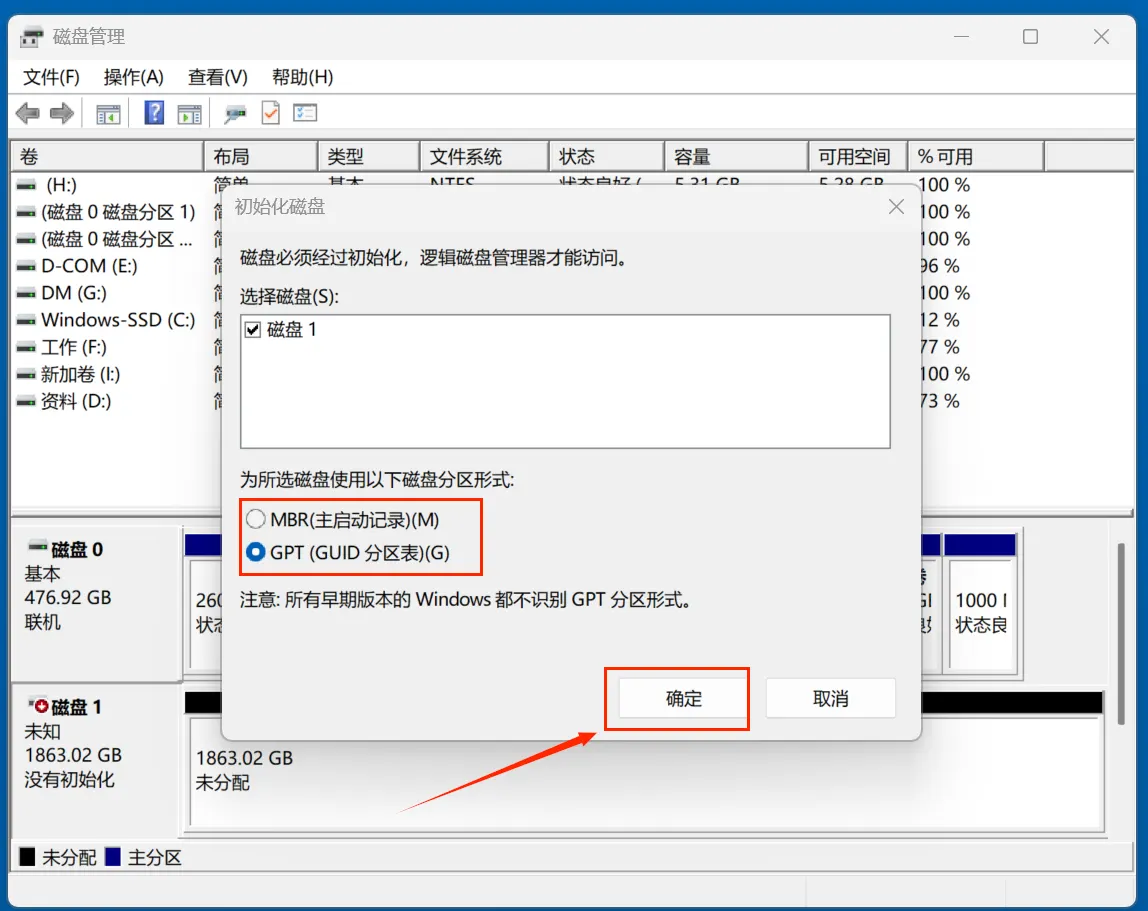Open the 文件(F) menu
Image resolution: width=1148 pixels, height=911 pixels.
click(x=51, y=77)
